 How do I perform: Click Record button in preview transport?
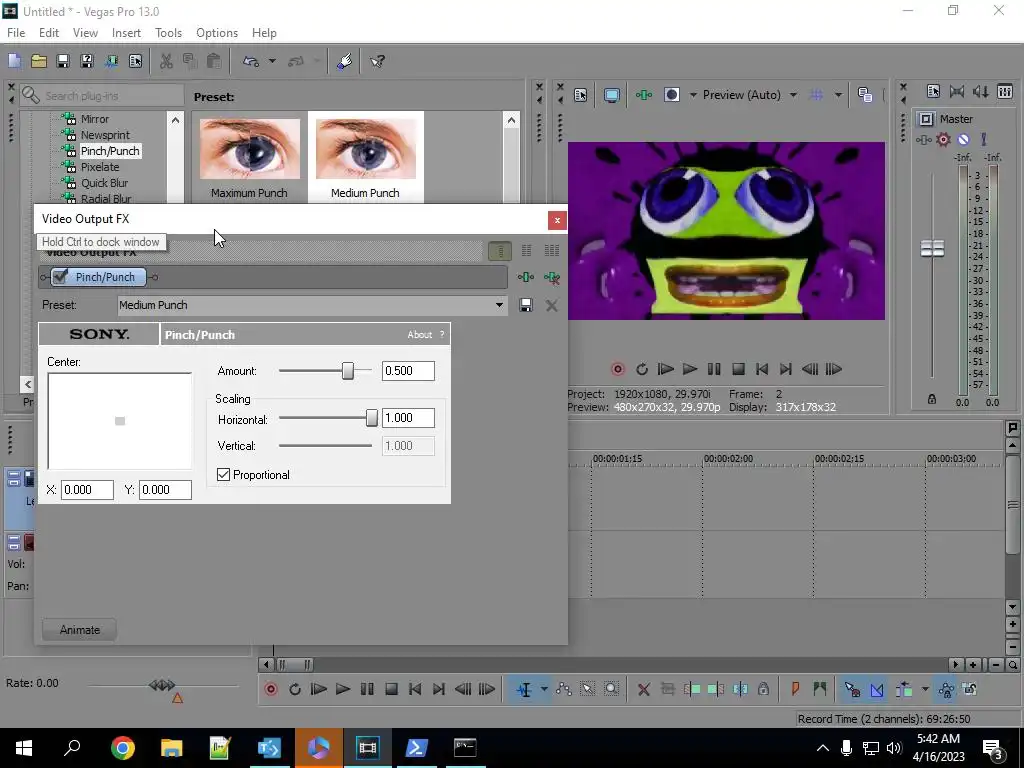click(x=617, y=370)
